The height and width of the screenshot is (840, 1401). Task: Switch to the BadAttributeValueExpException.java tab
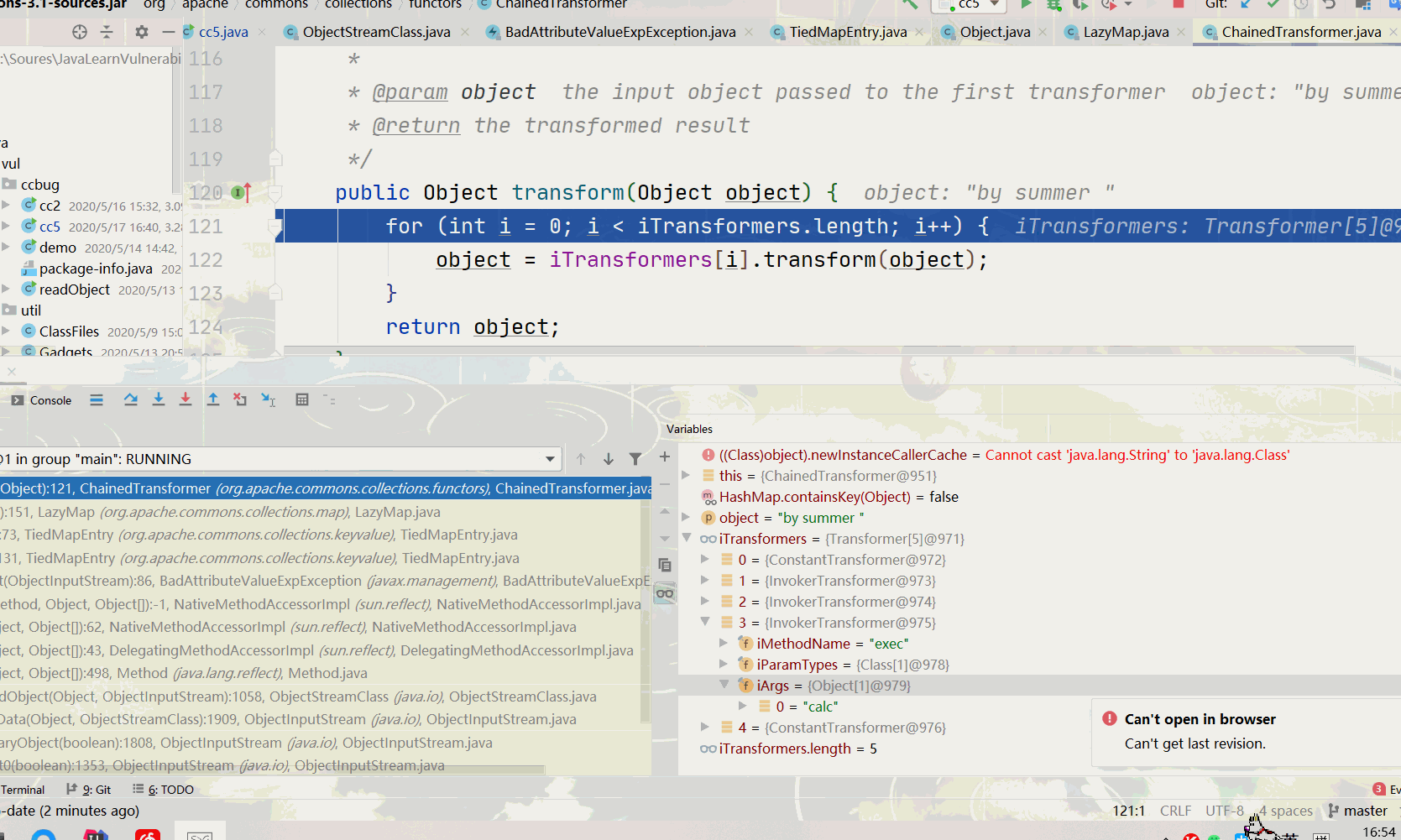(x=619, y=32)
